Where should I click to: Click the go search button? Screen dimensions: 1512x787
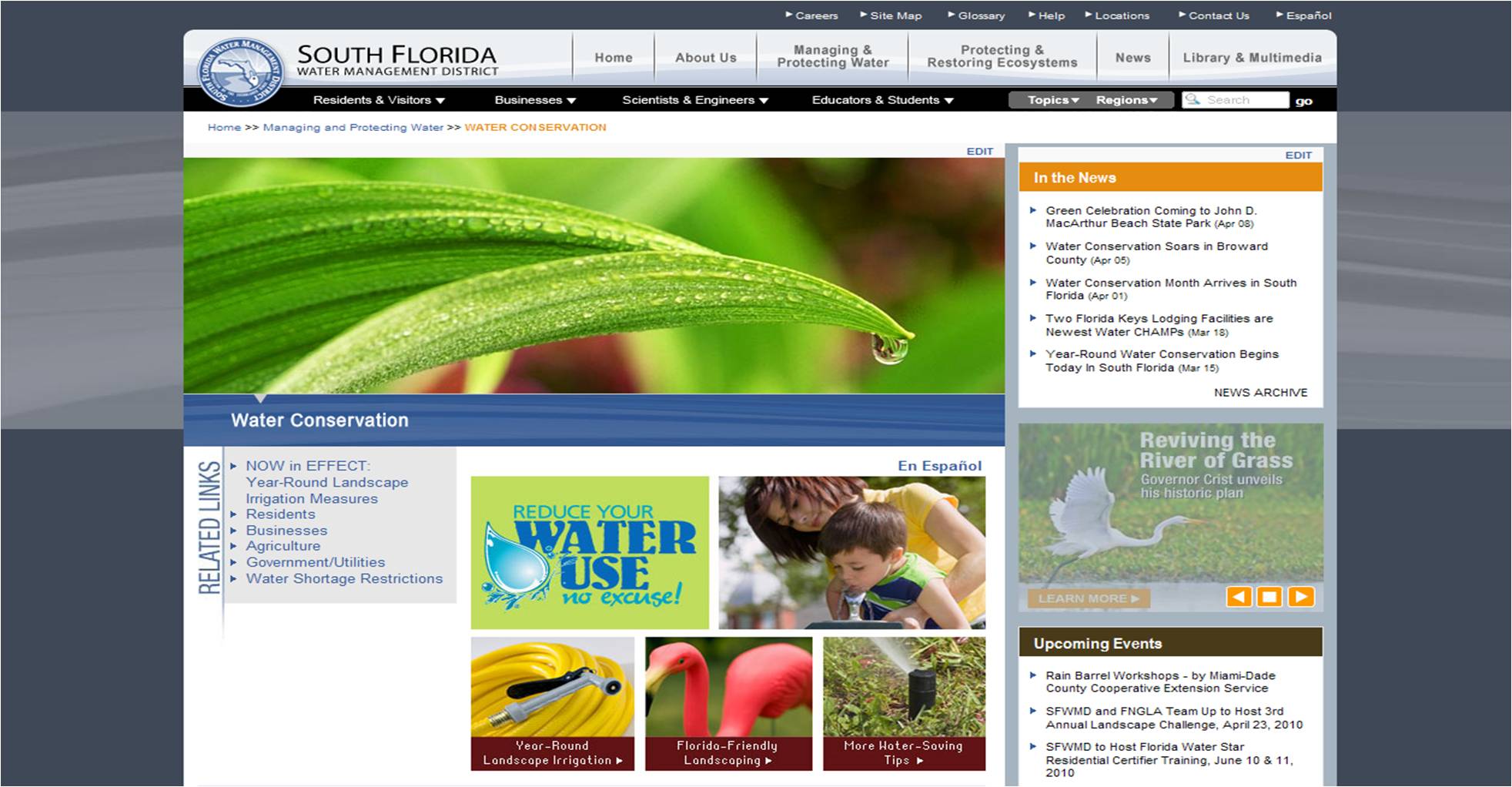click(x=1303, y=101)
